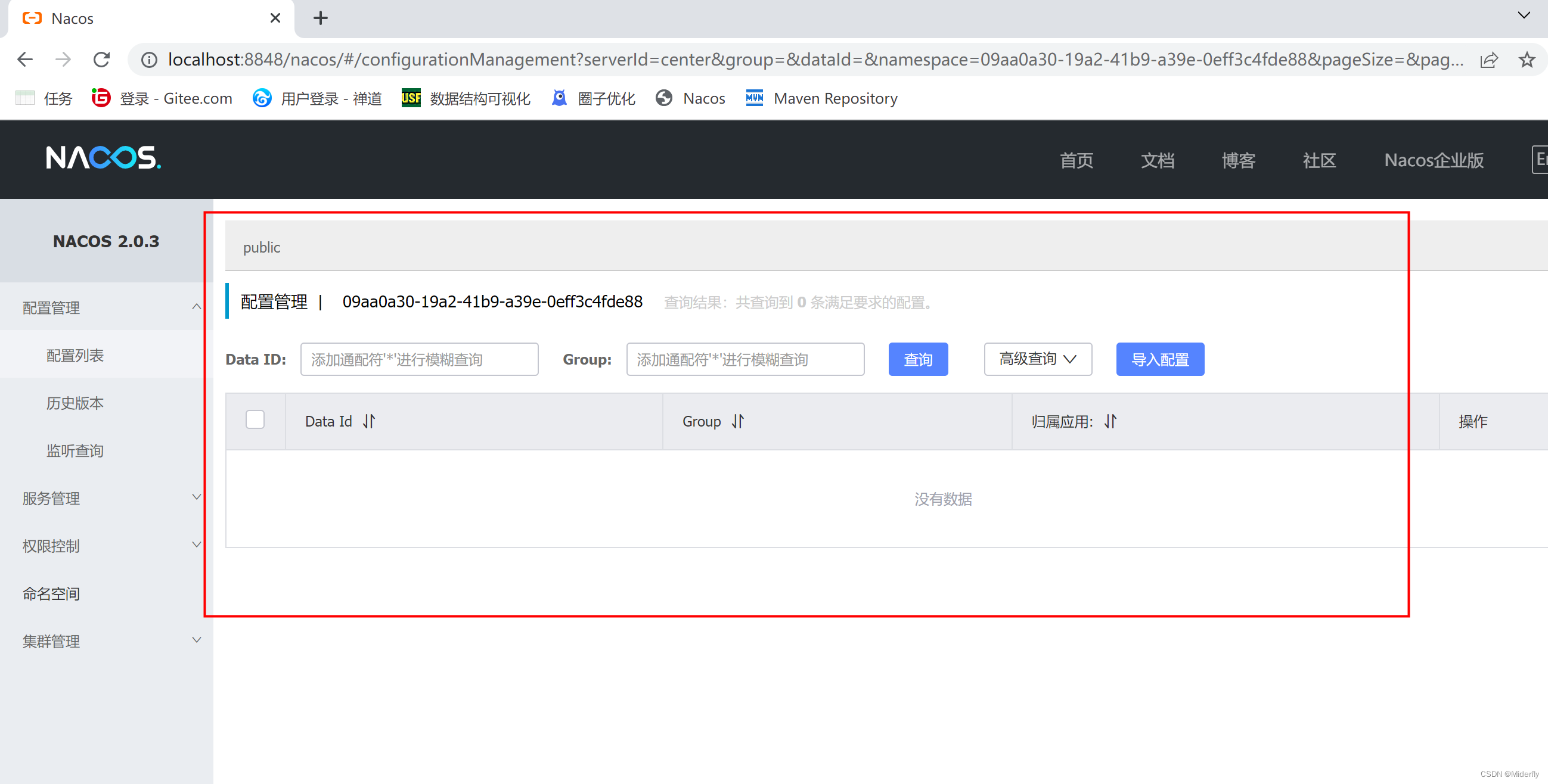This screenshot has width=1548, height=784.
Task: Click the 没有数据 empty table message
Action: (944, 499)
